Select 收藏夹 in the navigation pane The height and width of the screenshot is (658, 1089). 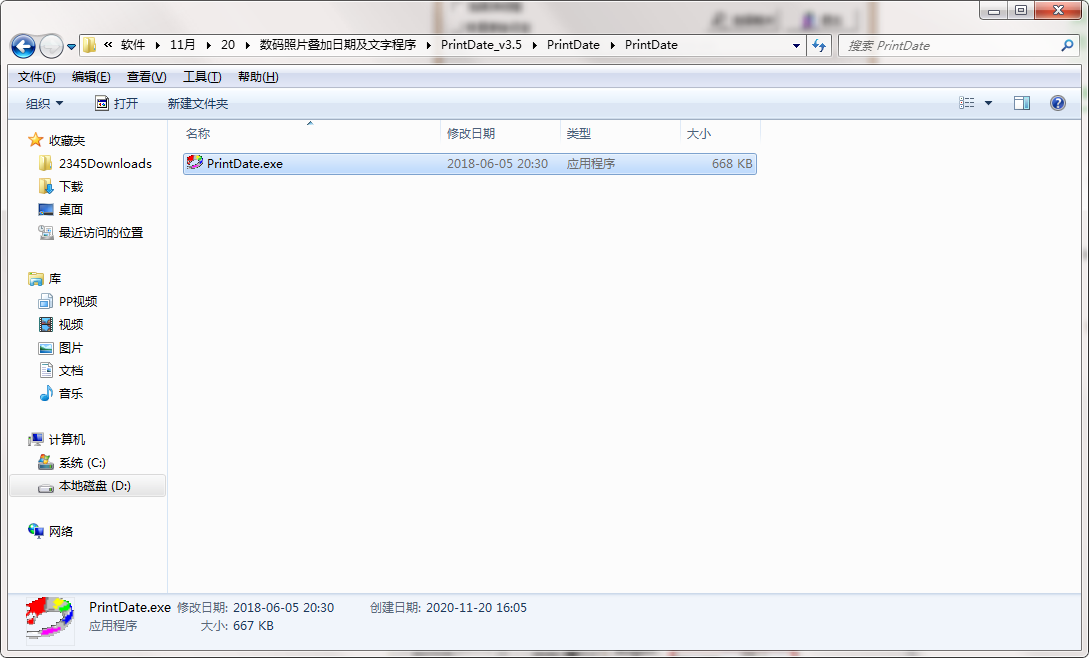point(67,140)
